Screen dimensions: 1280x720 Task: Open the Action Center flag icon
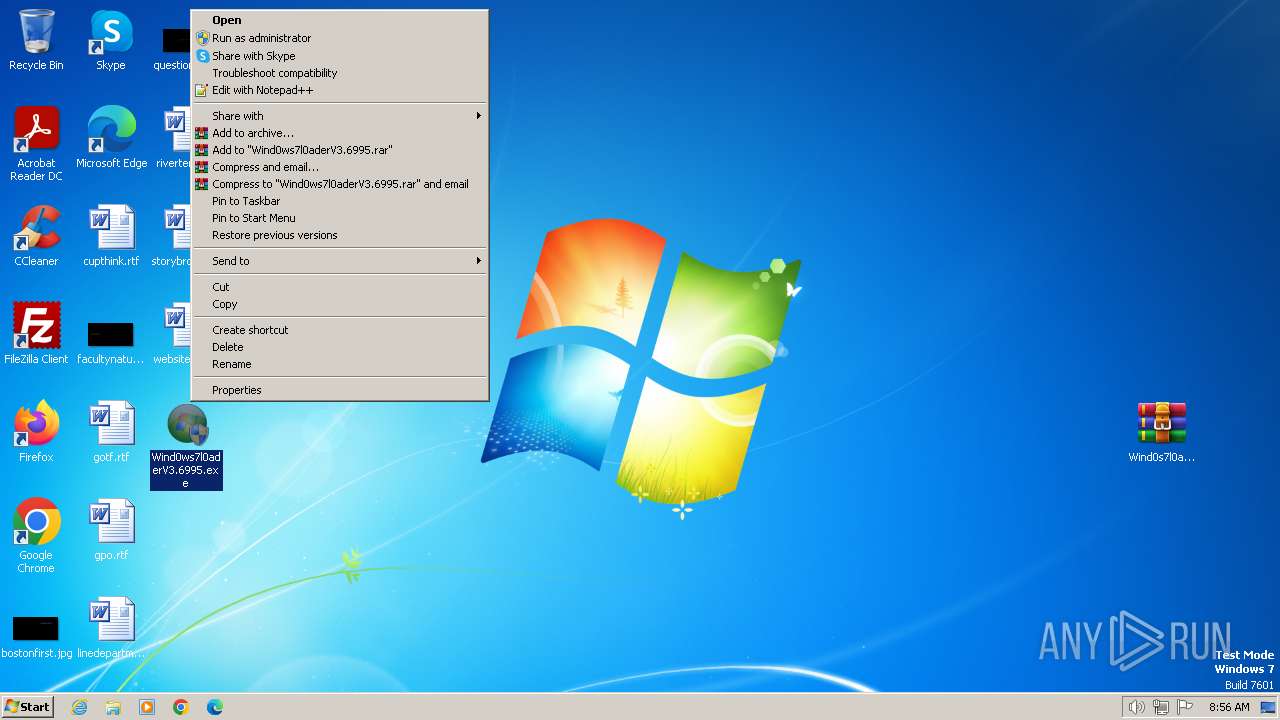(1185, 707)
